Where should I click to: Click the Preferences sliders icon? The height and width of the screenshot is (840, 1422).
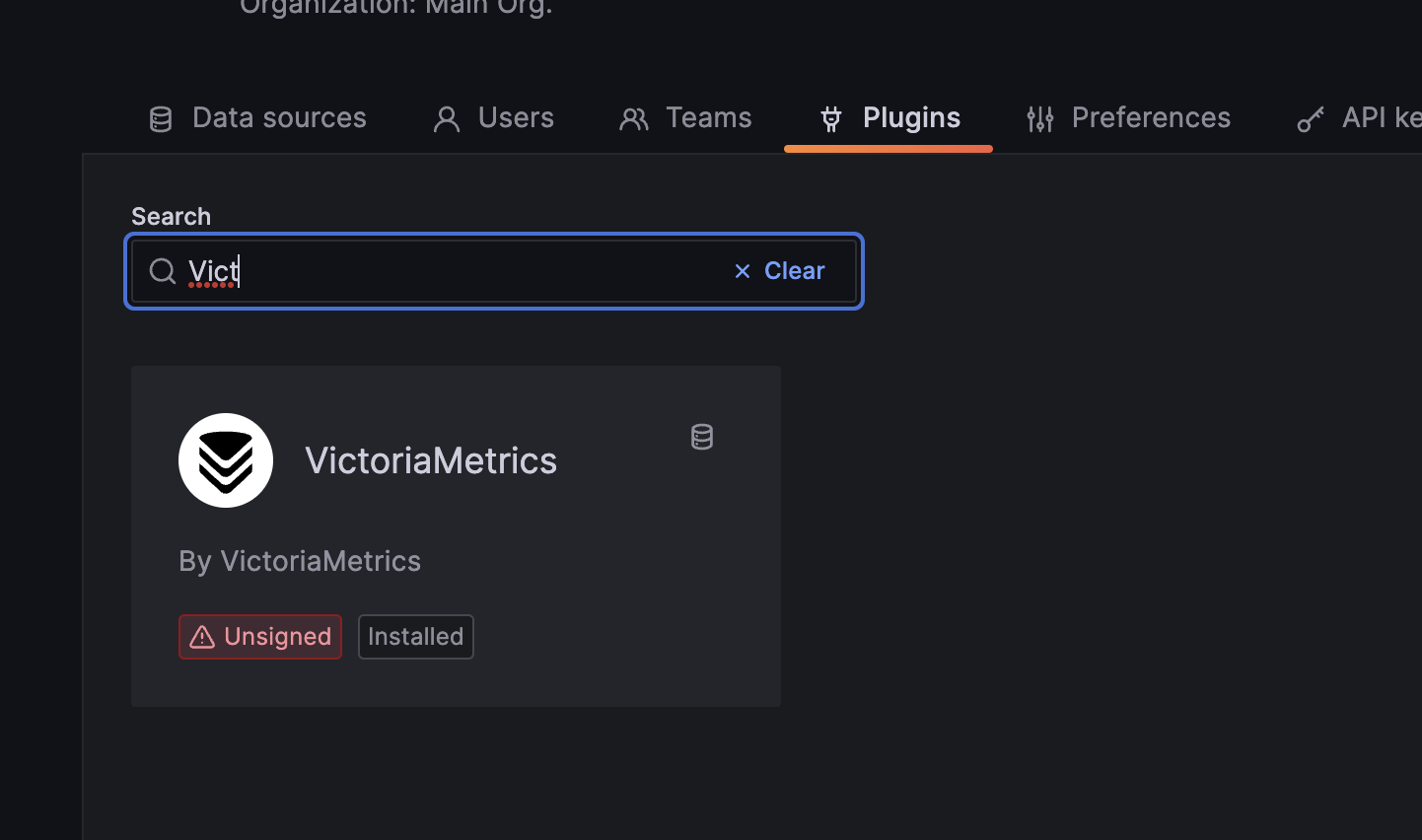(1039, 117)
